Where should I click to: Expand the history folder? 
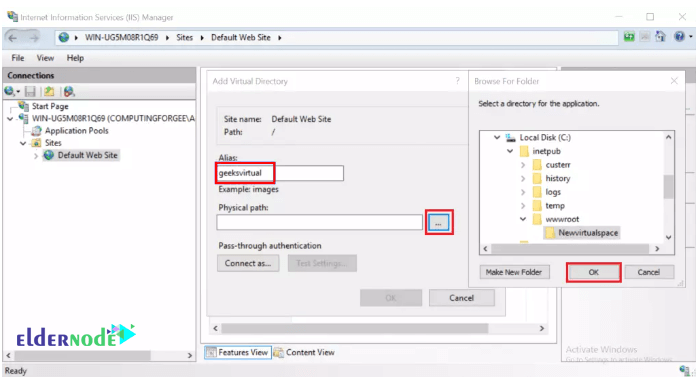(523, 179)
